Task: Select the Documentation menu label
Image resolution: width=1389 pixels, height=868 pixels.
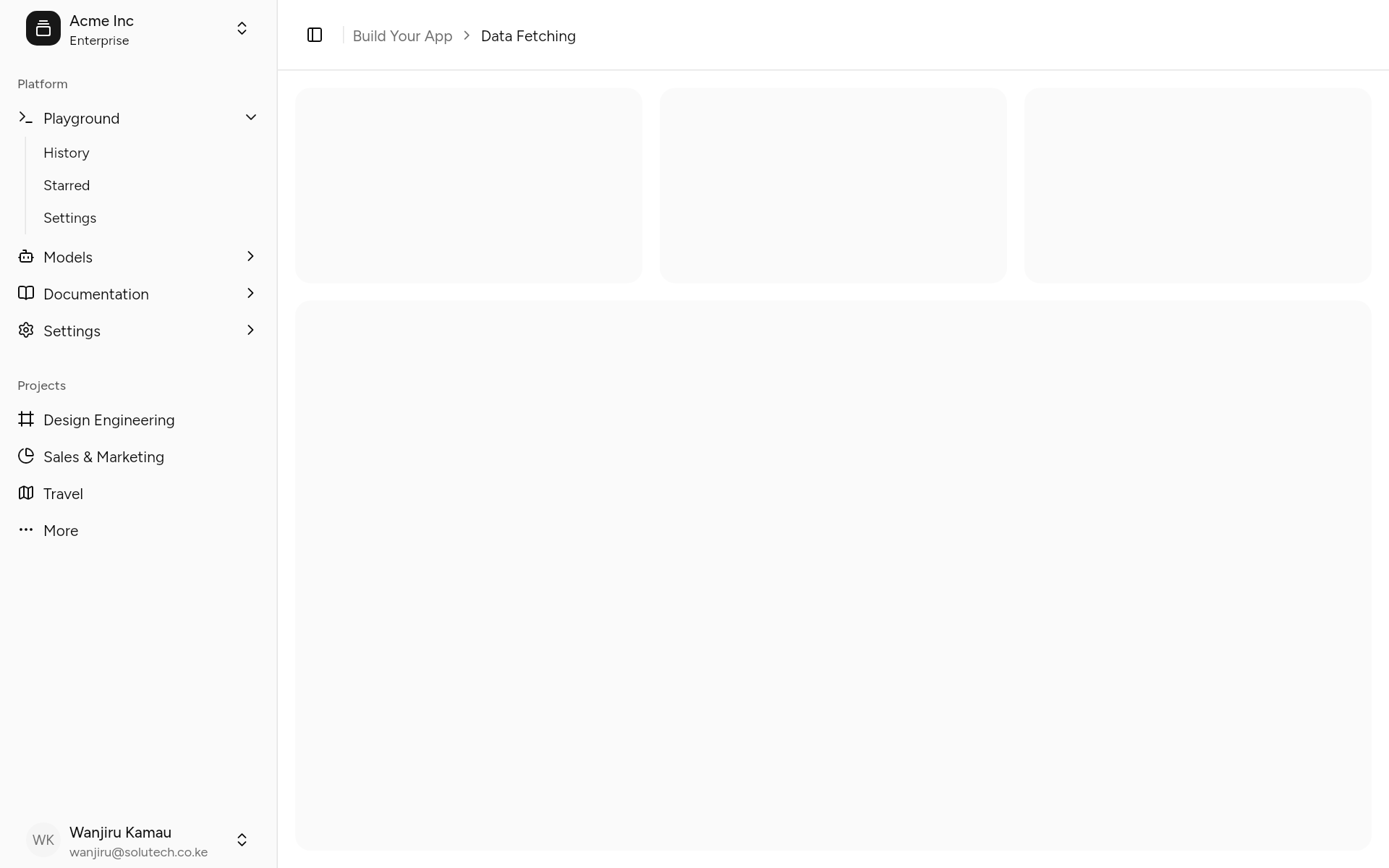Action: (x=96, y=294)
